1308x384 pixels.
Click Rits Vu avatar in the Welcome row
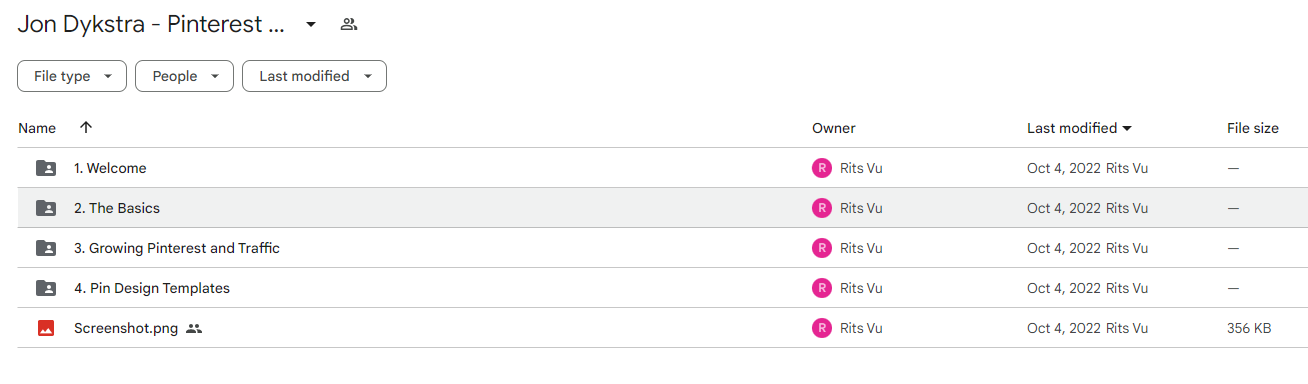click(822, 168)
